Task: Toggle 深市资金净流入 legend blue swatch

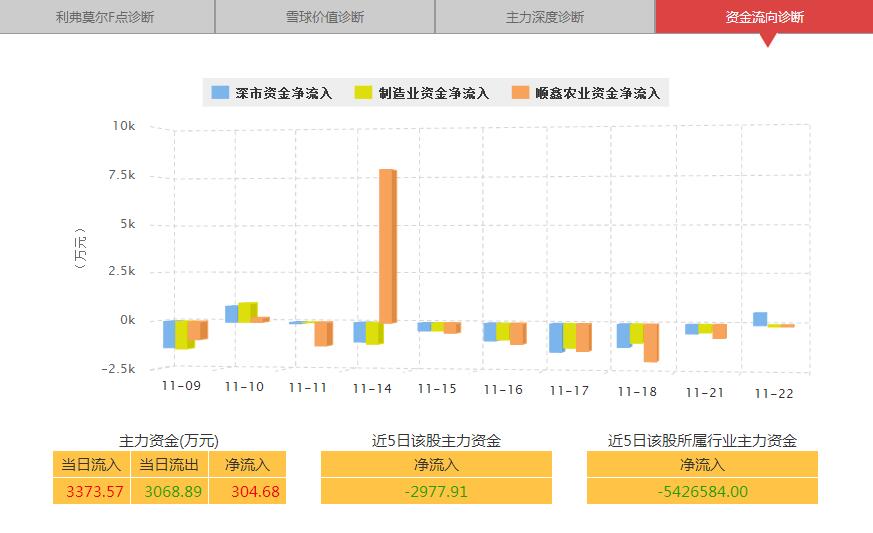Action: click(x=220, y=92)
